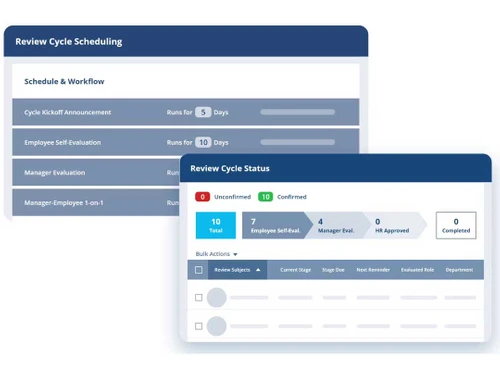The width and height of the screenshot is (500, 375).
Task: Sort by Review Subjects column arrow
Action: (x=258, y=270)
